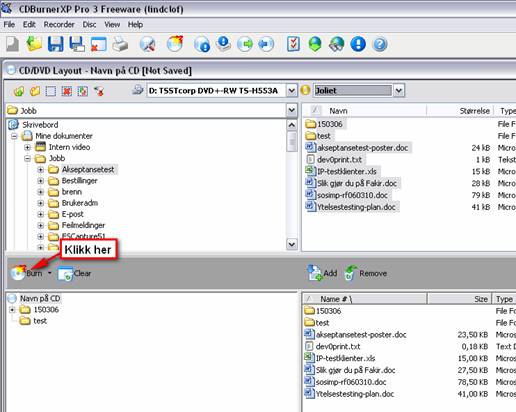The image size is (516, 412).
Task: Expand the 150306 node in CD tree
Action: pyautogui.click(x=12, y=310)
